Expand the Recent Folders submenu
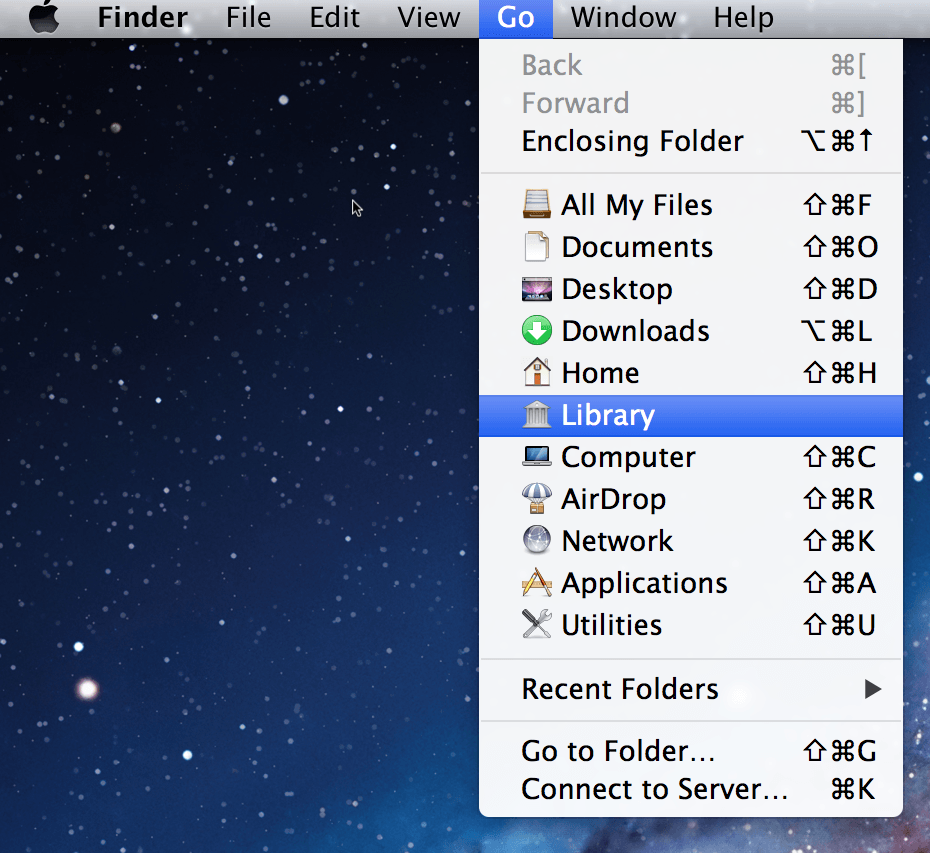 pyautogui.click(x=691, y=689)
